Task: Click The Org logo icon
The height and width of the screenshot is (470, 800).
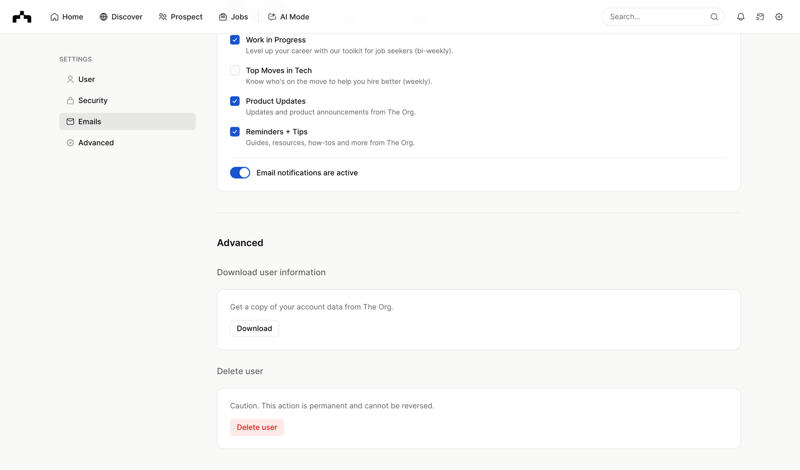Action: (22, 17)
